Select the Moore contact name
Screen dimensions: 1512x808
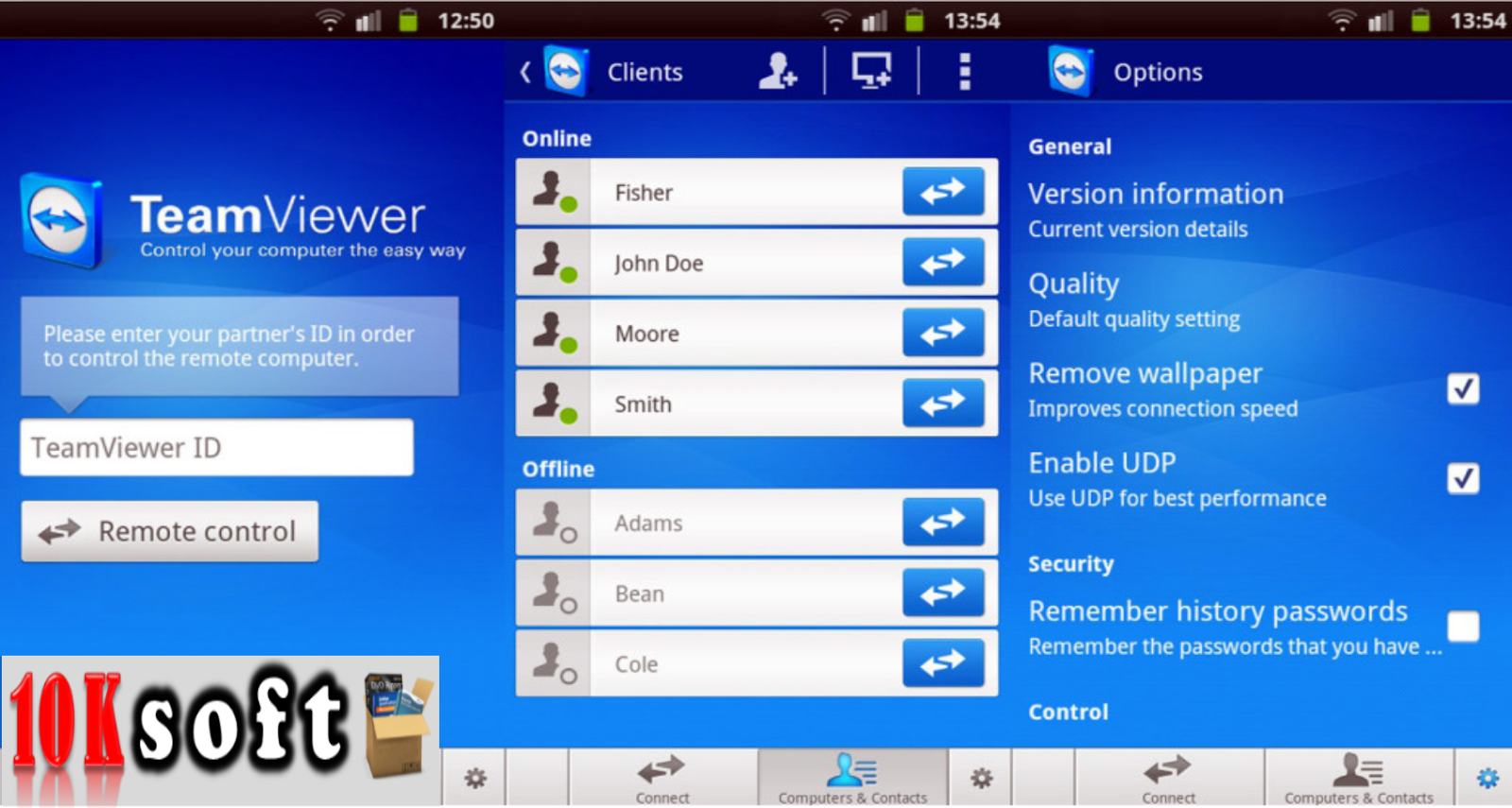(x=647, y=334)
